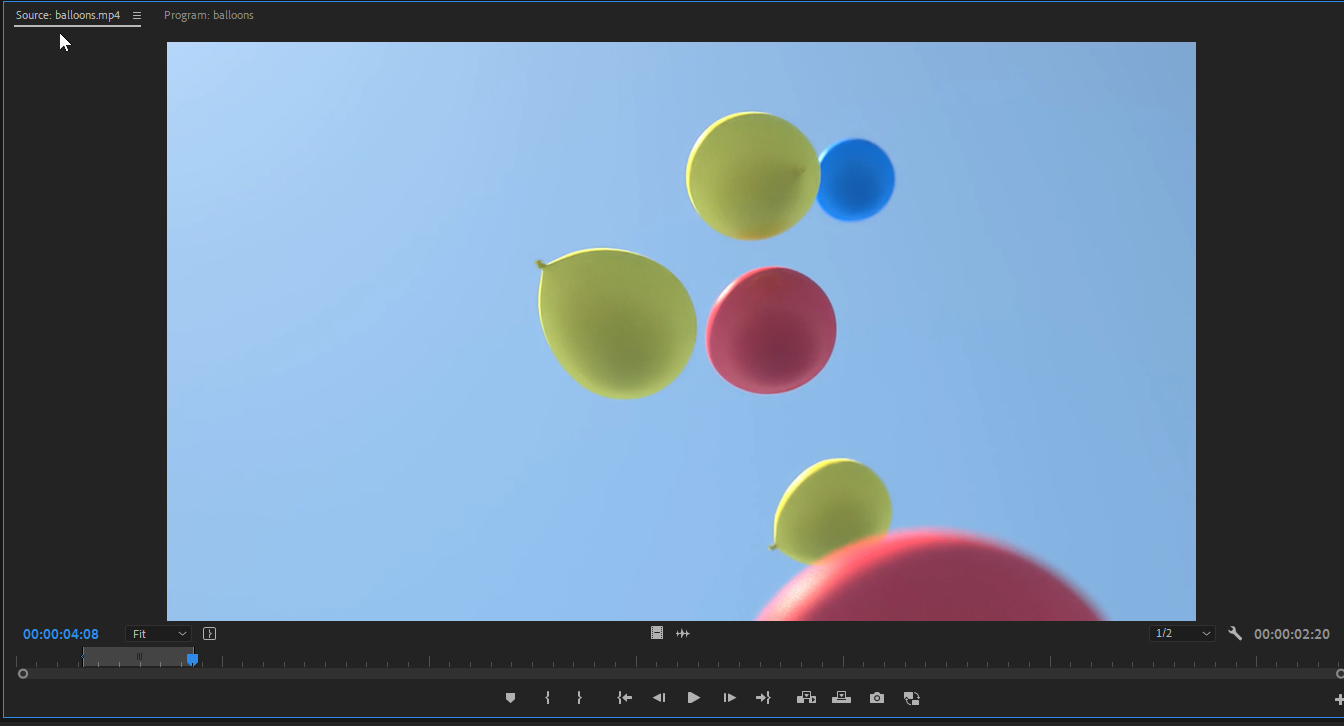The height and width of the screenshot is (726, 1344).
Task: Click the Mark Out bracket icon
Action: click(579, 698)
